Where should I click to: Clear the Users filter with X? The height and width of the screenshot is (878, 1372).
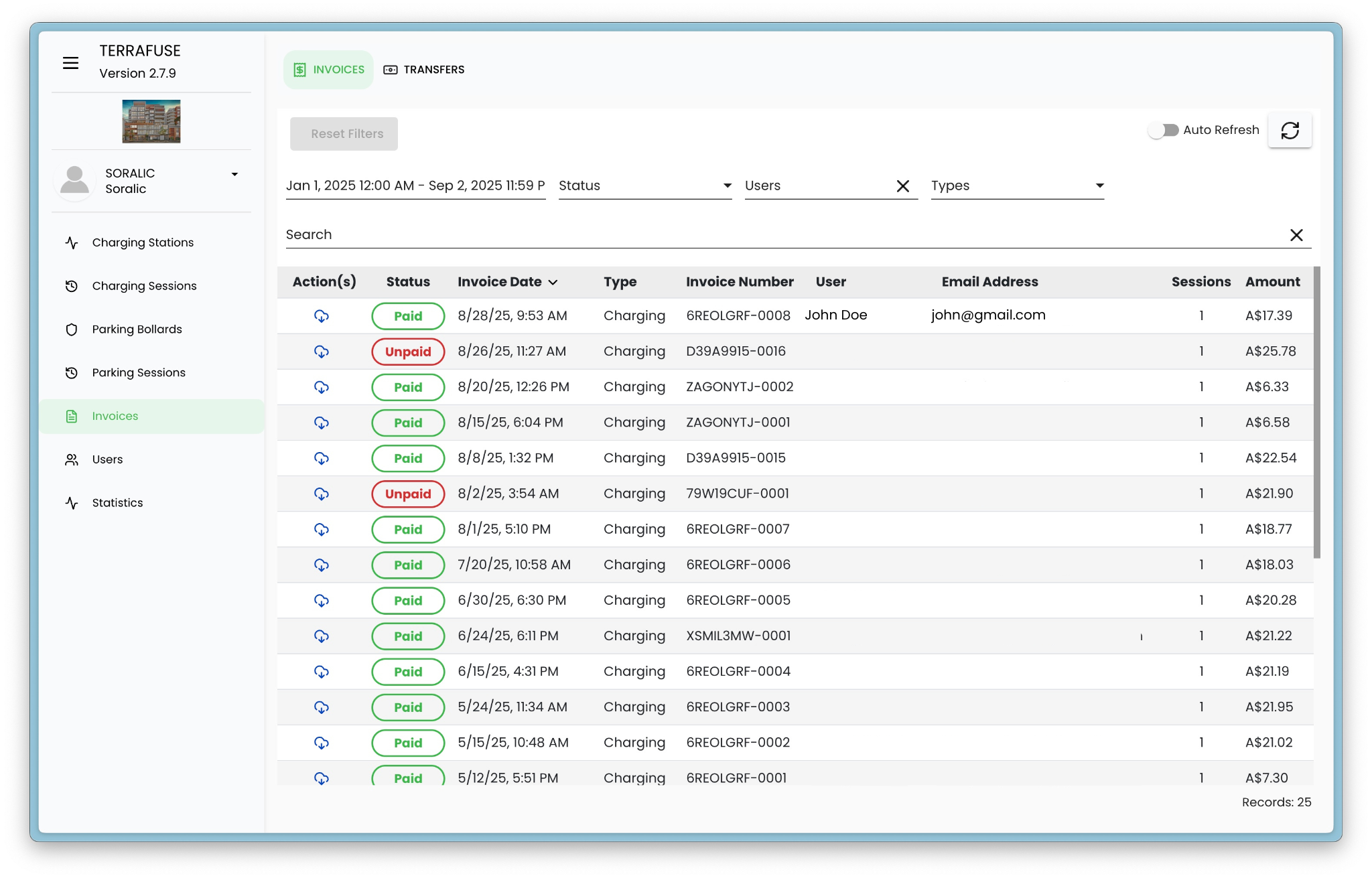point(902,186)
